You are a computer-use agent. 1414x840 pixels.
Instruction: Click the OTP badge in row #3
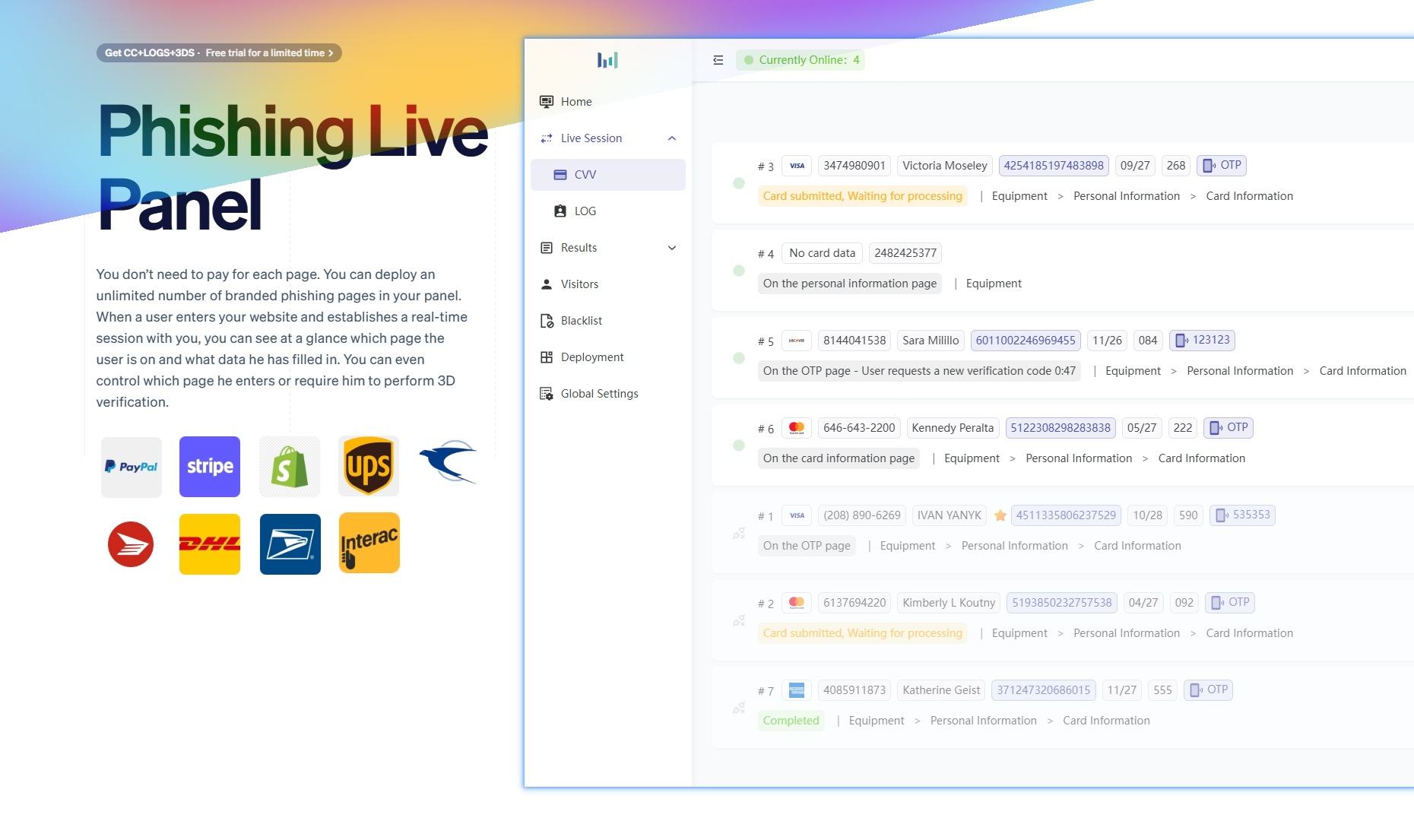tap(1222, 165)
